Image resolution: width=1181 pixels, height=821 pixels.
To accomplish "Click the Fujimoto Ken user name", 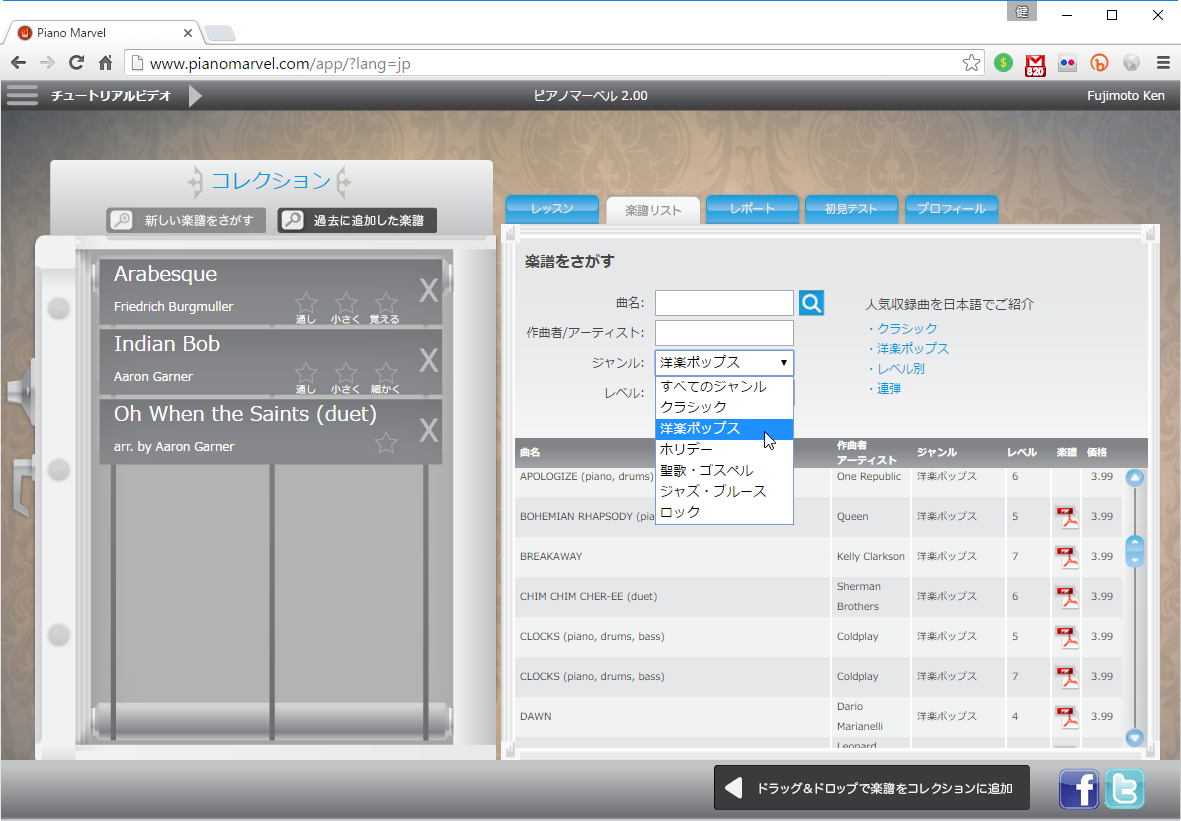I will point(1125,96).
